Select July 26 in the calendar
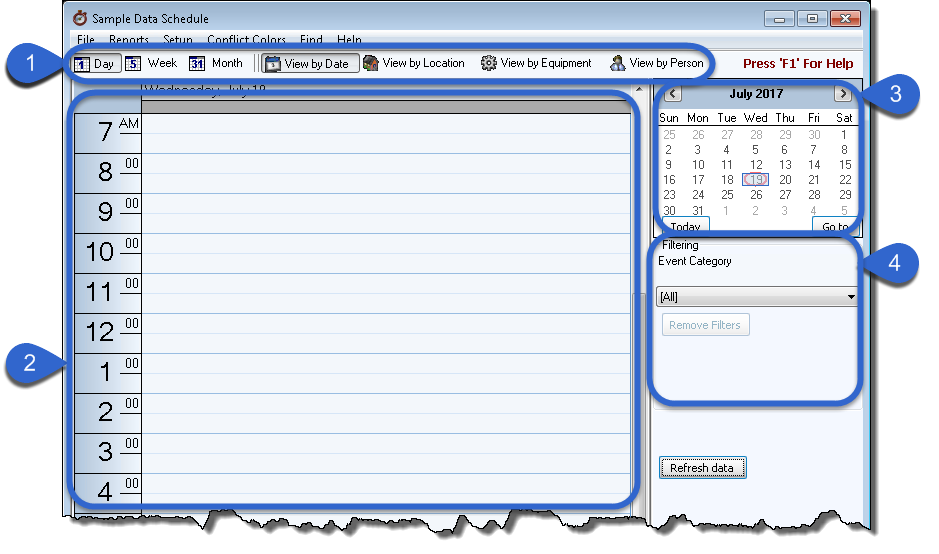Screen dimensions: 939x554 (756, 195)
